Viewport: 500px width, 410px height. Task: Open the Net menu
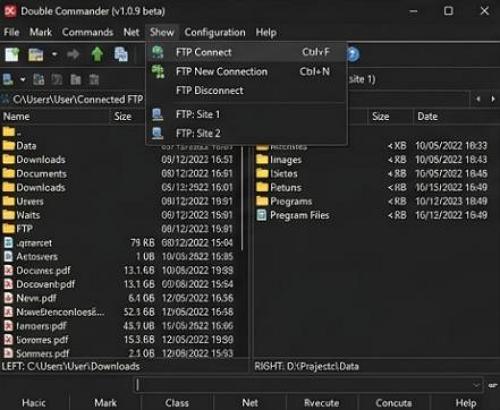tap(131, 32)
